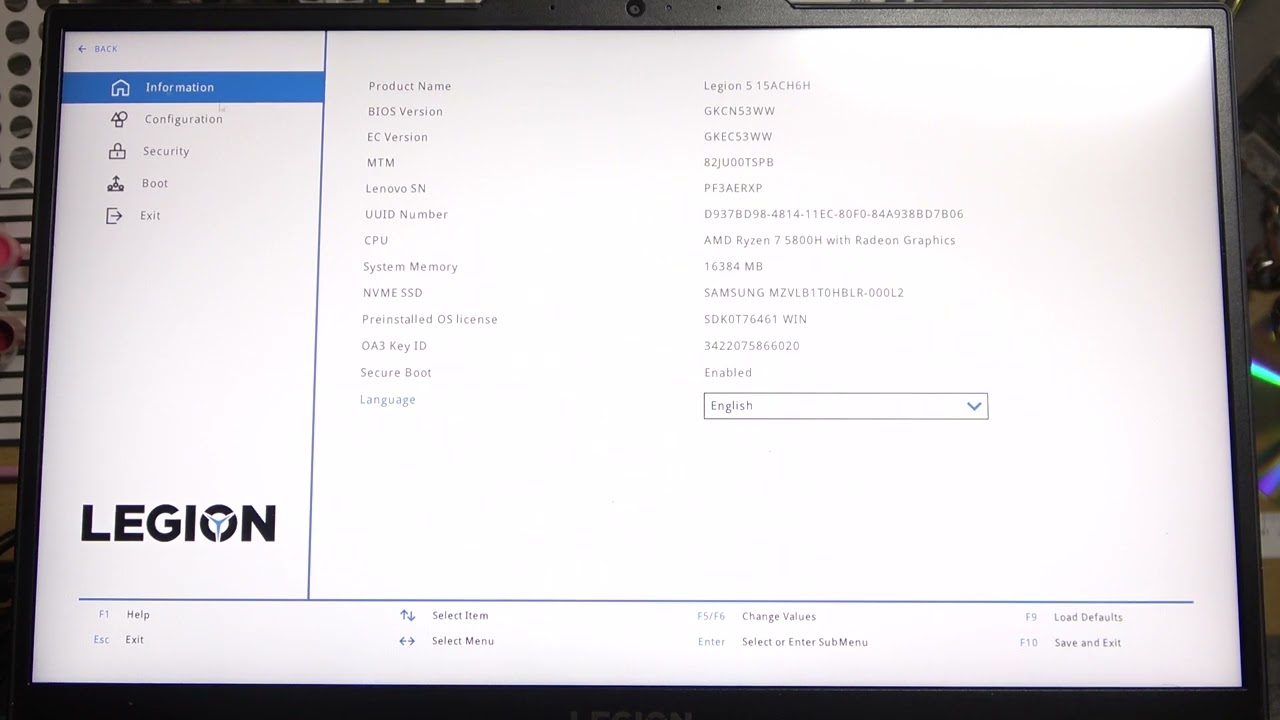Click the Configuration gear icon
Screen dimensions: 1280x720
[119, 119]
